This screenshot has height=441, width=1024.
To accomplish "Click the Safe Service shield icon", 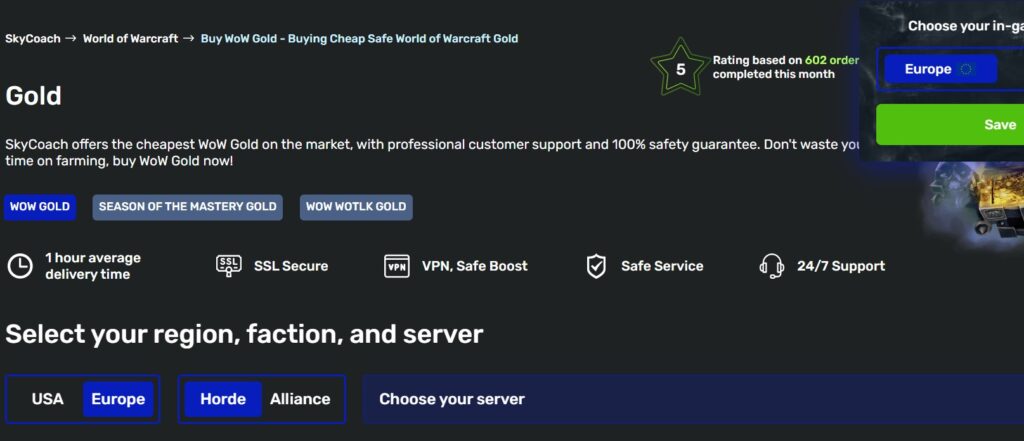I will pos(596,266).
